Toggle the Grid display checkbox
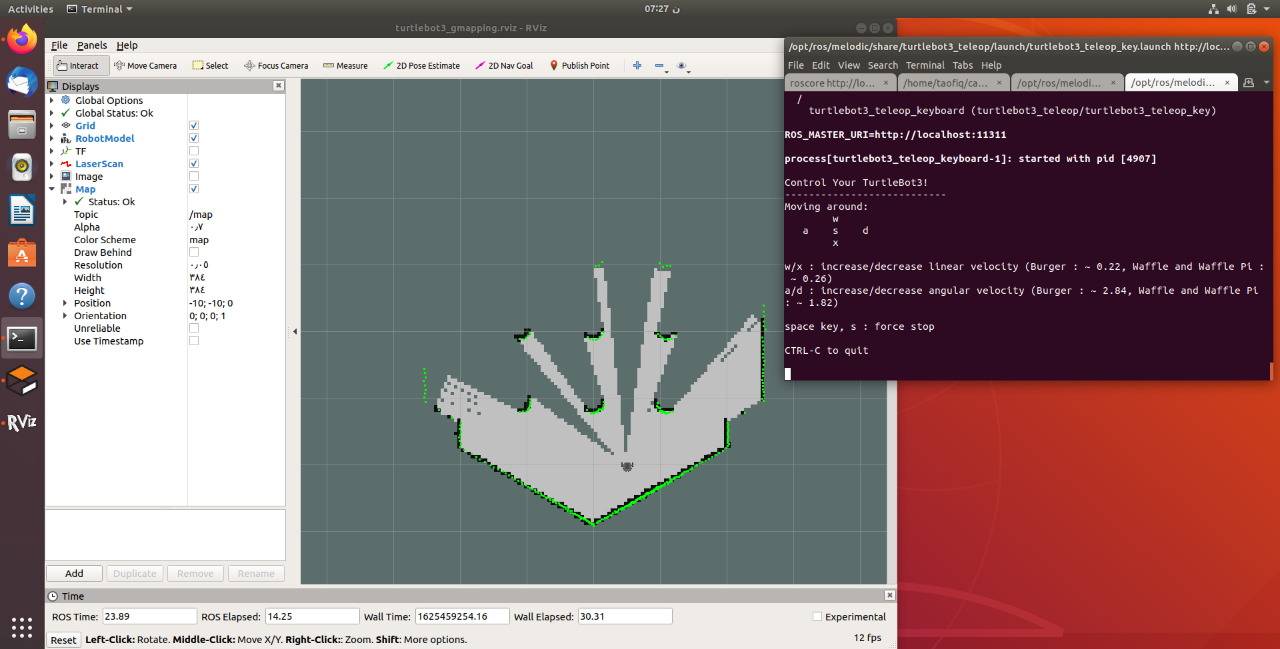 (x=194, y=126)
